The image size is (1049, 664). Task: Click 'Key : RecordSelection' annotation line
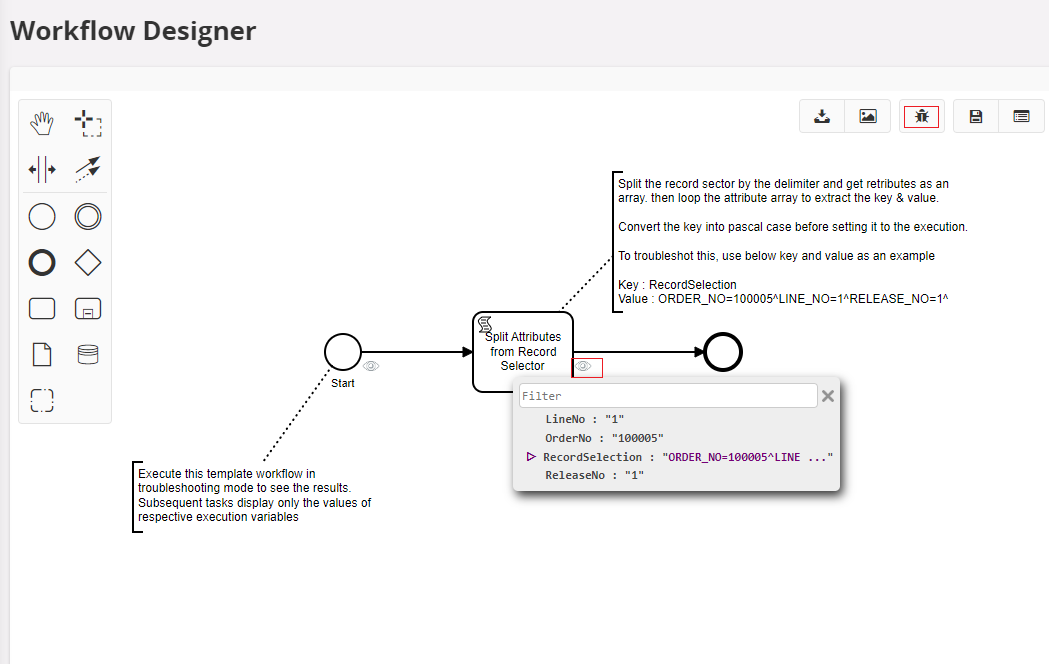tap(677, 285)
